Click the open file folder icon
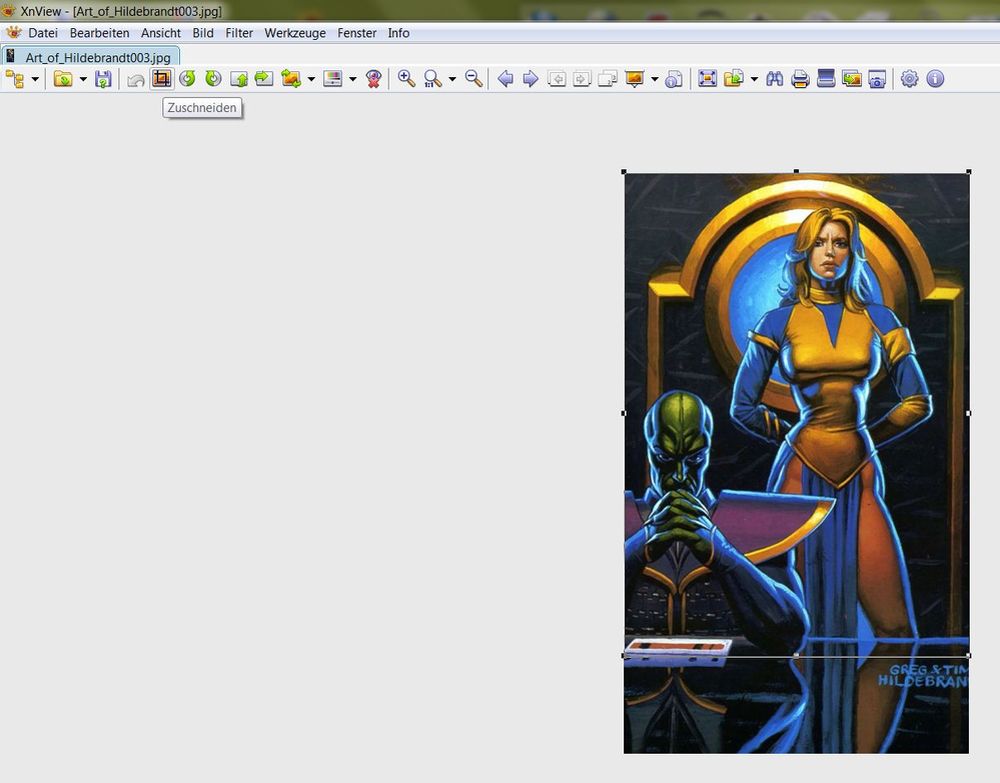The image size is (1000, 783). coord(63,79)
